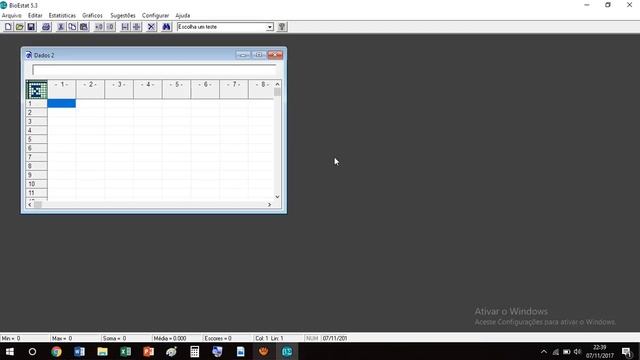Image resolution: width=640 pixels, height=360 pixels.
Task: Open the Sugestões menu
Action: point(122,16)
